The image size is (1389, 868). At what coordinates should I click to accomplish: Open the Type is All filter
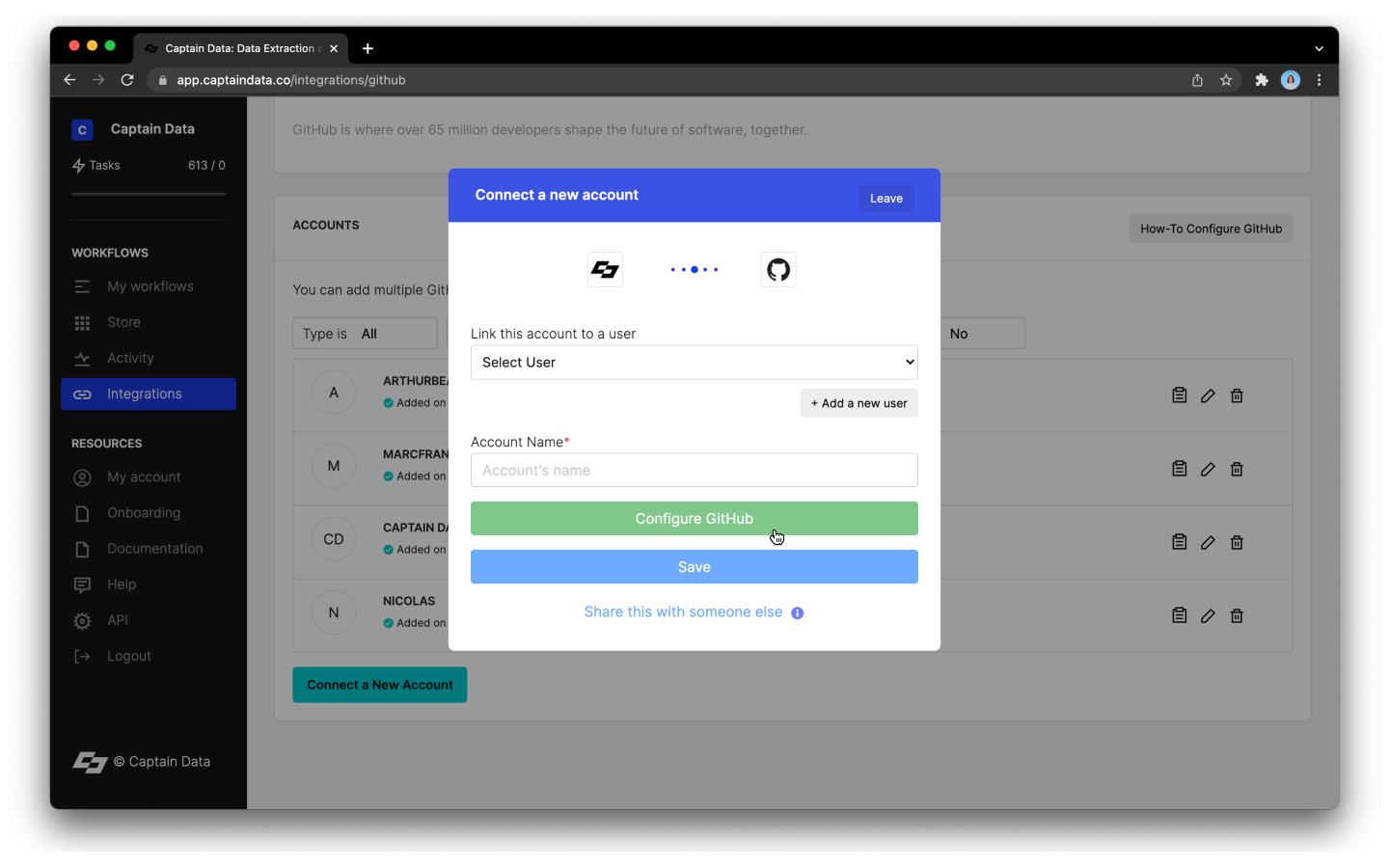365,333
